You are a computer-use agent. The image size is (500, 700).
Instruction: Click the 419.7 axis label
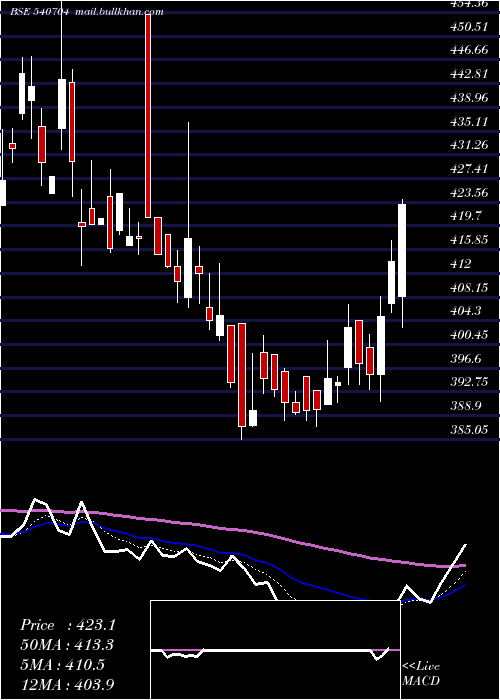coord(466,217)
